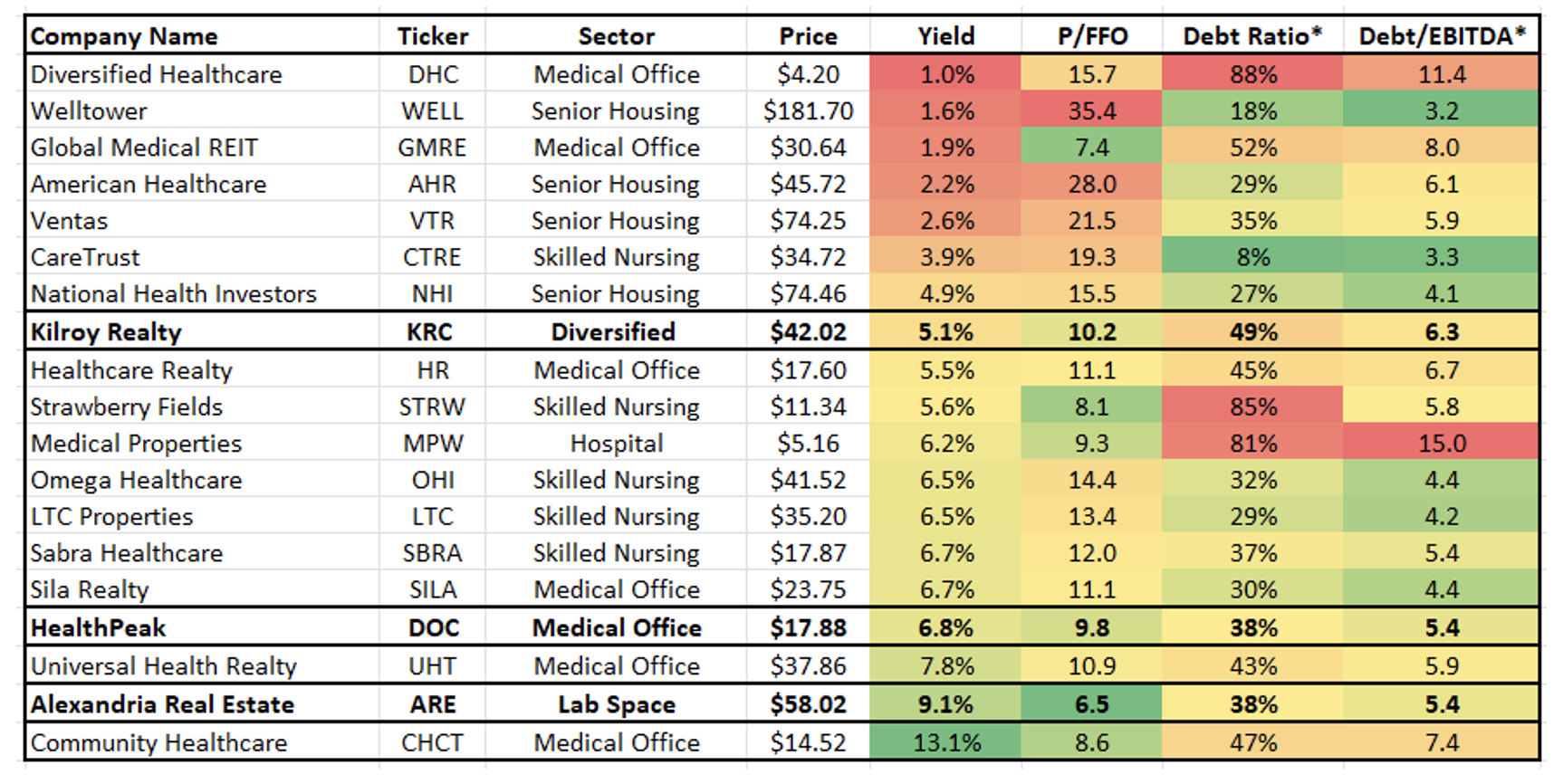Viewport: 1563px width, 784px height.
Task: Select the Ticker column header
Action: (433, 36)
